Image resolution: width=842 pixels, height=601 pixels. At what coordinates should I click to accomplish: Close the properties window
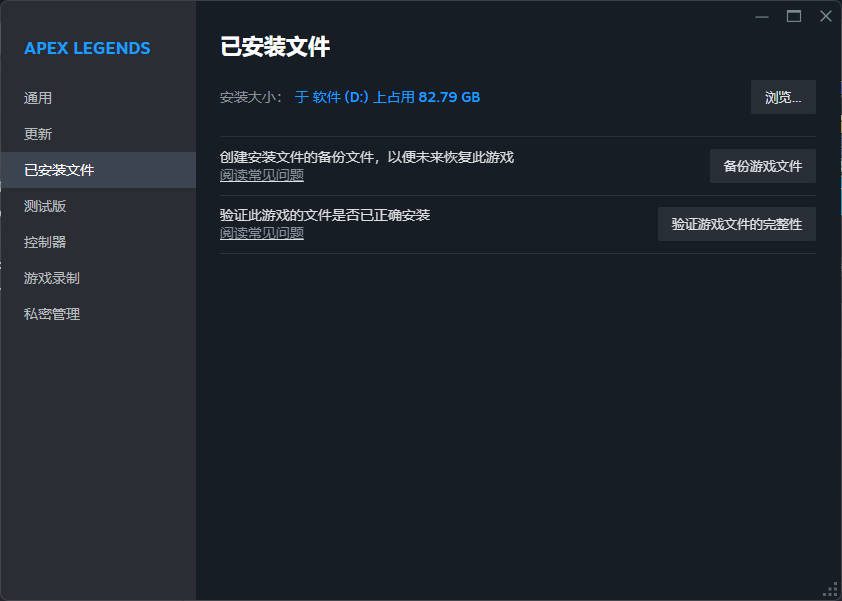[x=826, y=17]
